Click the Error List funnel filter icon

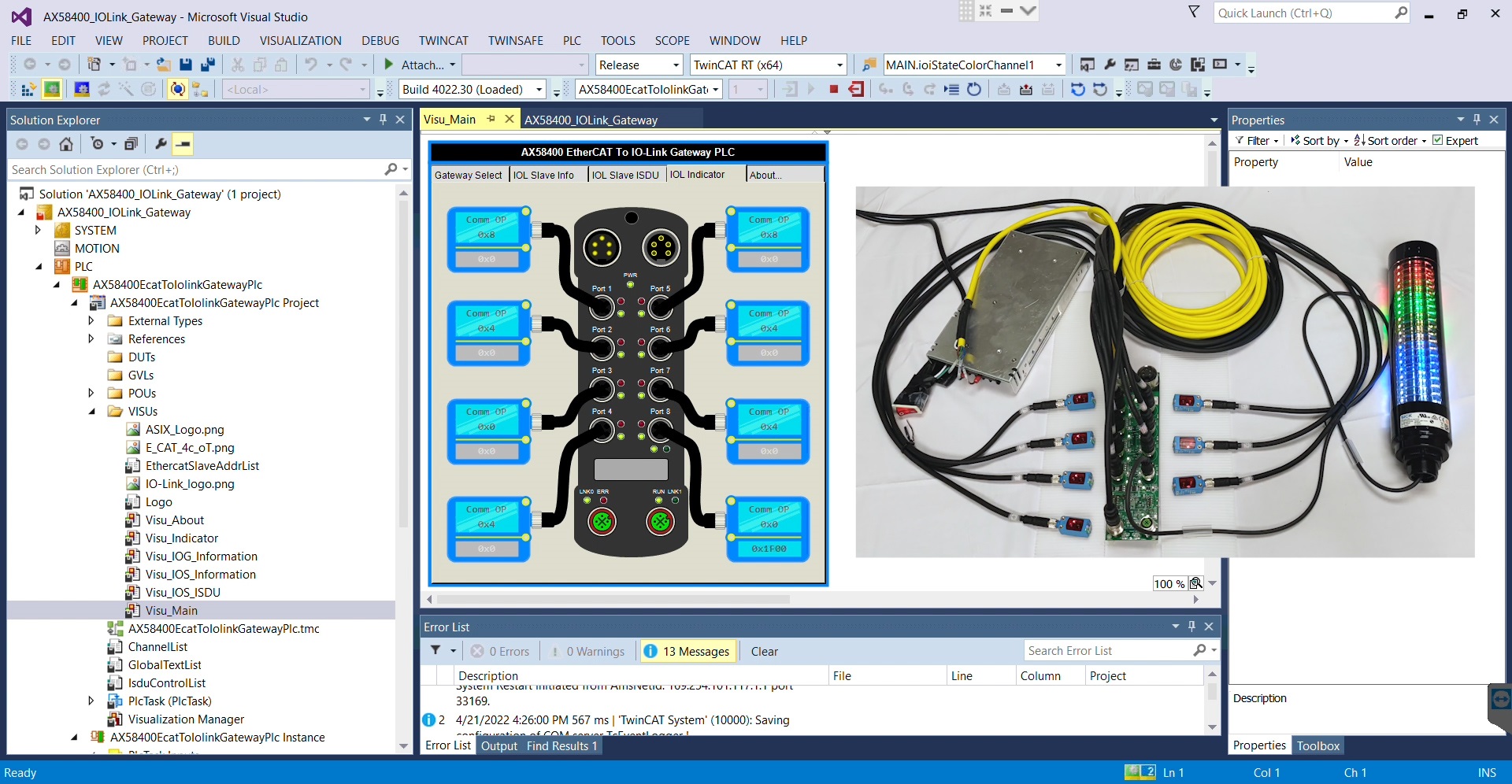[x=435, y=651]
